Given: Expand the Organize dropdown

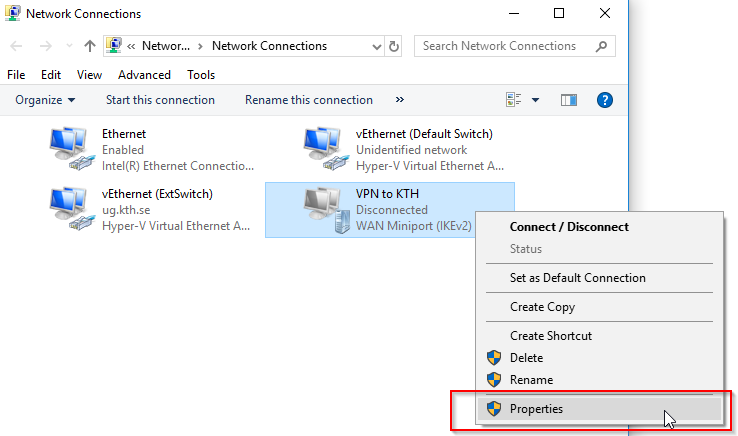Looking at the screenshot, I should (x=45, y=100).
